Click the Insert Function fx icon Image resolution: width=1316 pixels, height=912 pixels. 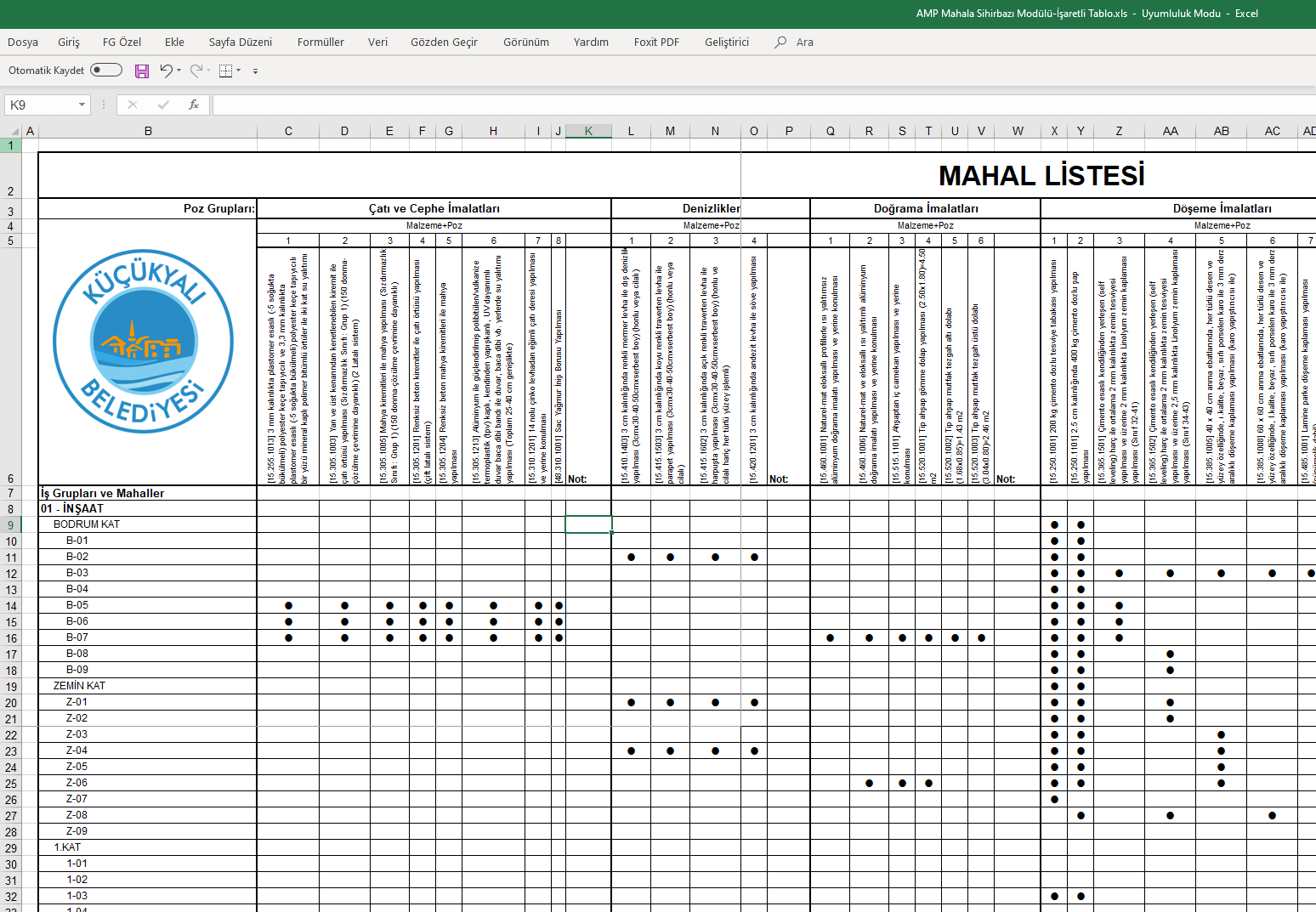click(194, 105)
